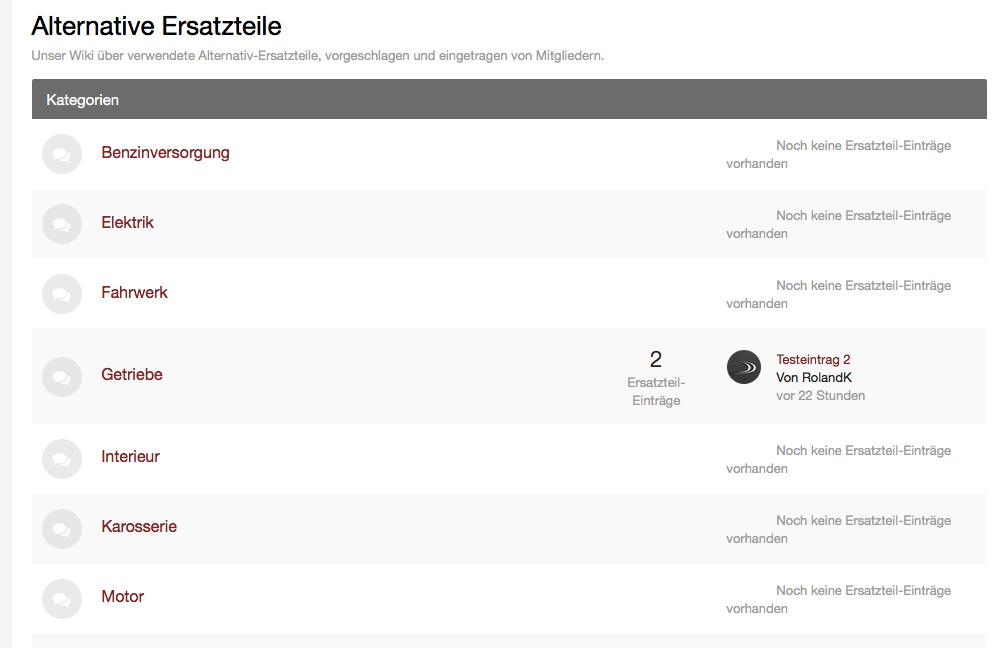The width and height of the screenshot is (1003, 648).
Task: Click the Interieur category speech bubble icon
Action: pos(62,458)
